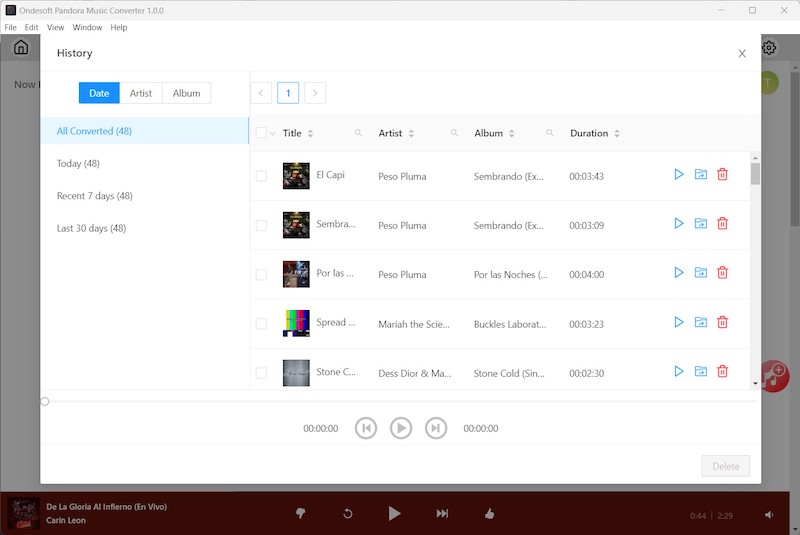Open the View menu
The image size is (800, 535).
point(56,28)
